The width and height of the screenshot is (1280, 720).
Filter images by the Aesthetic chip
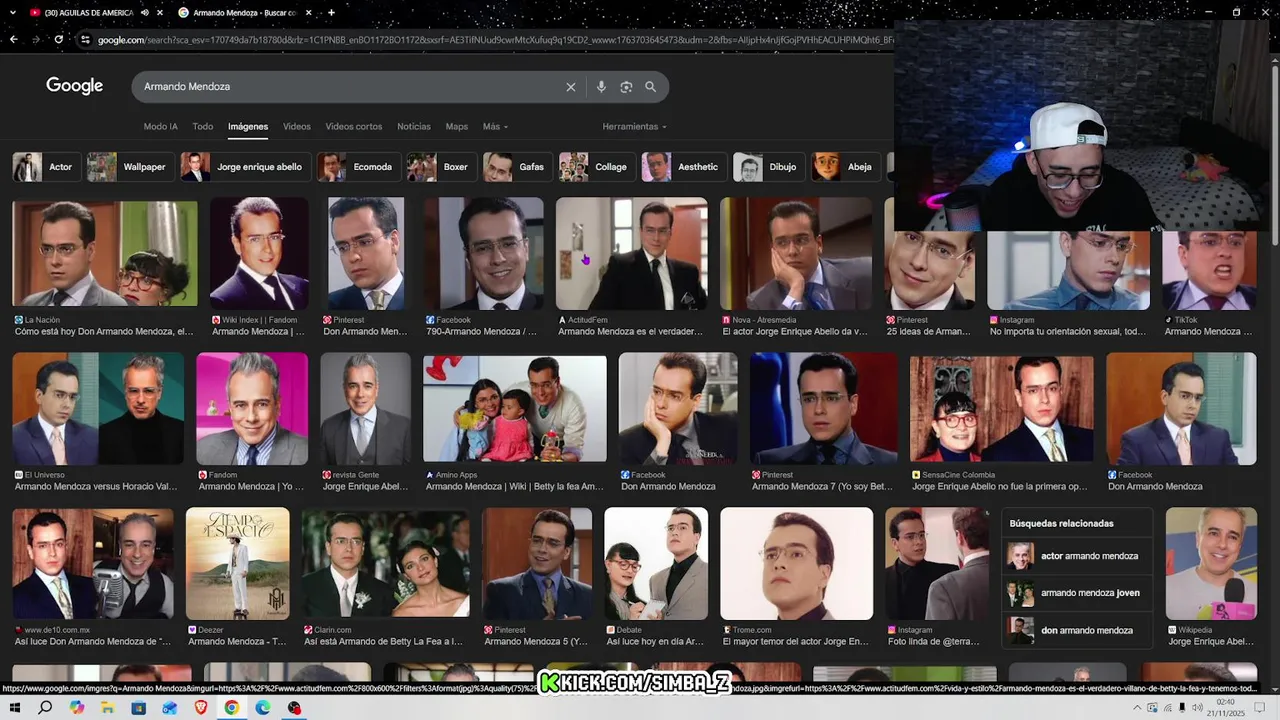(x=684, y=167)
